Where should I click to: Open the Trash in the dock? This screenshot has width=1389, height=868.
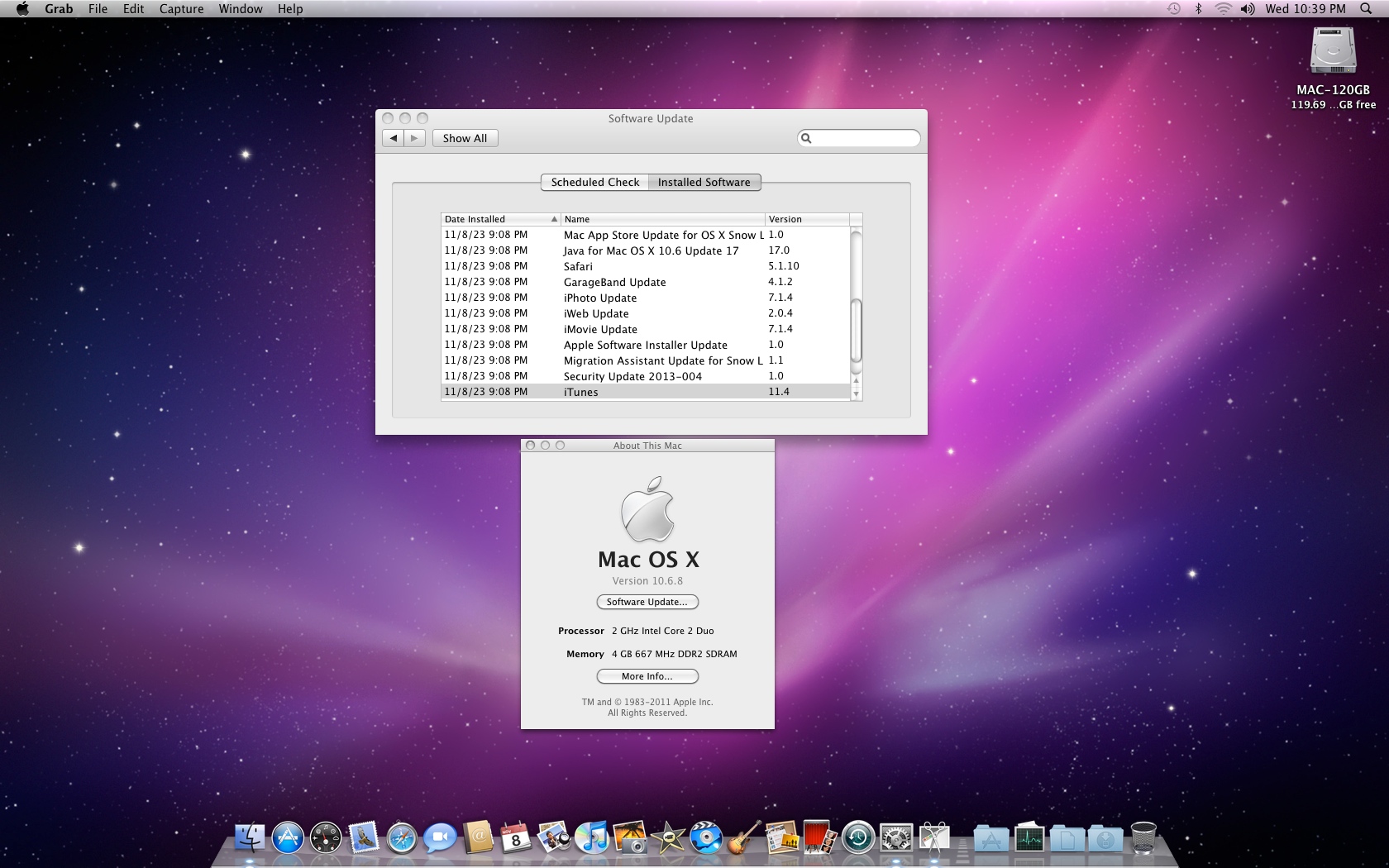point(1143,838)
